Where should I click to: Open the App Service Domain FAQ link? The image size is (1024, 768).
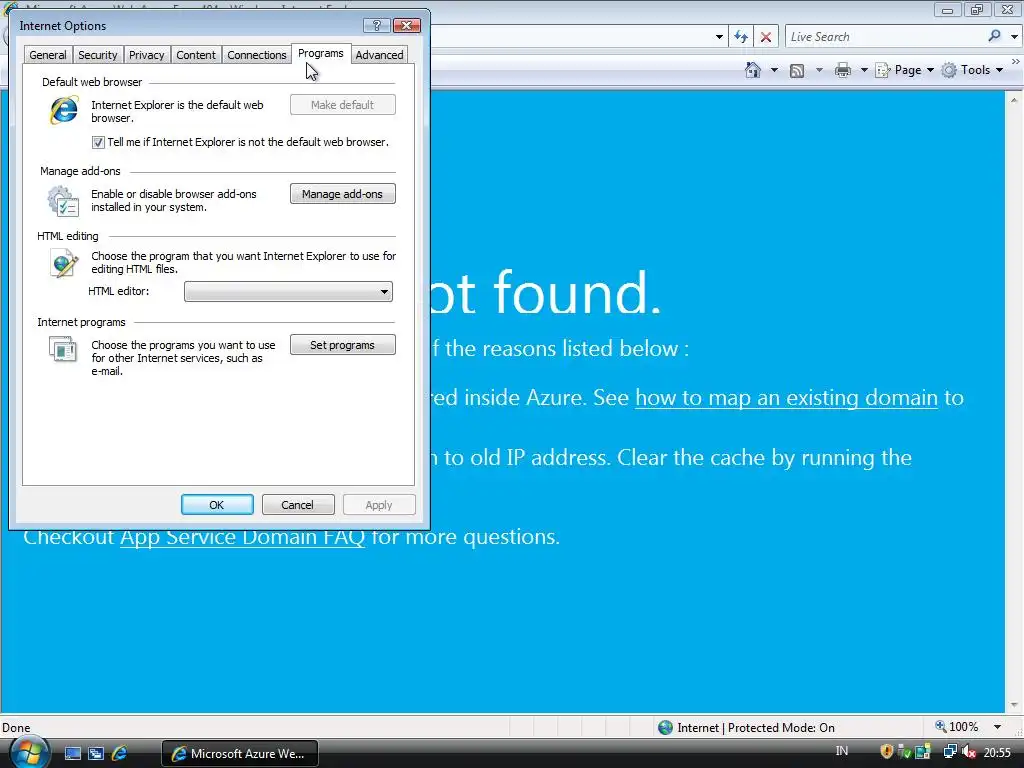point(242,537)
